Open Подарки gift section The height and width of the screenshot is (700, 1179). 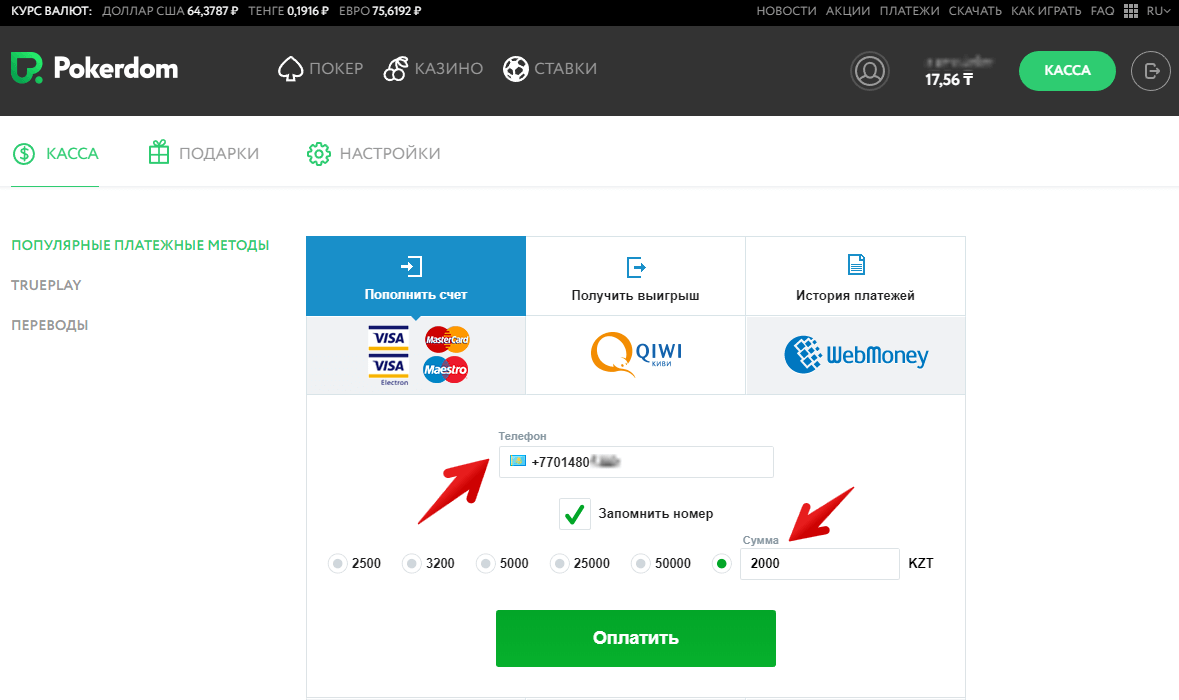click(203, 153)
